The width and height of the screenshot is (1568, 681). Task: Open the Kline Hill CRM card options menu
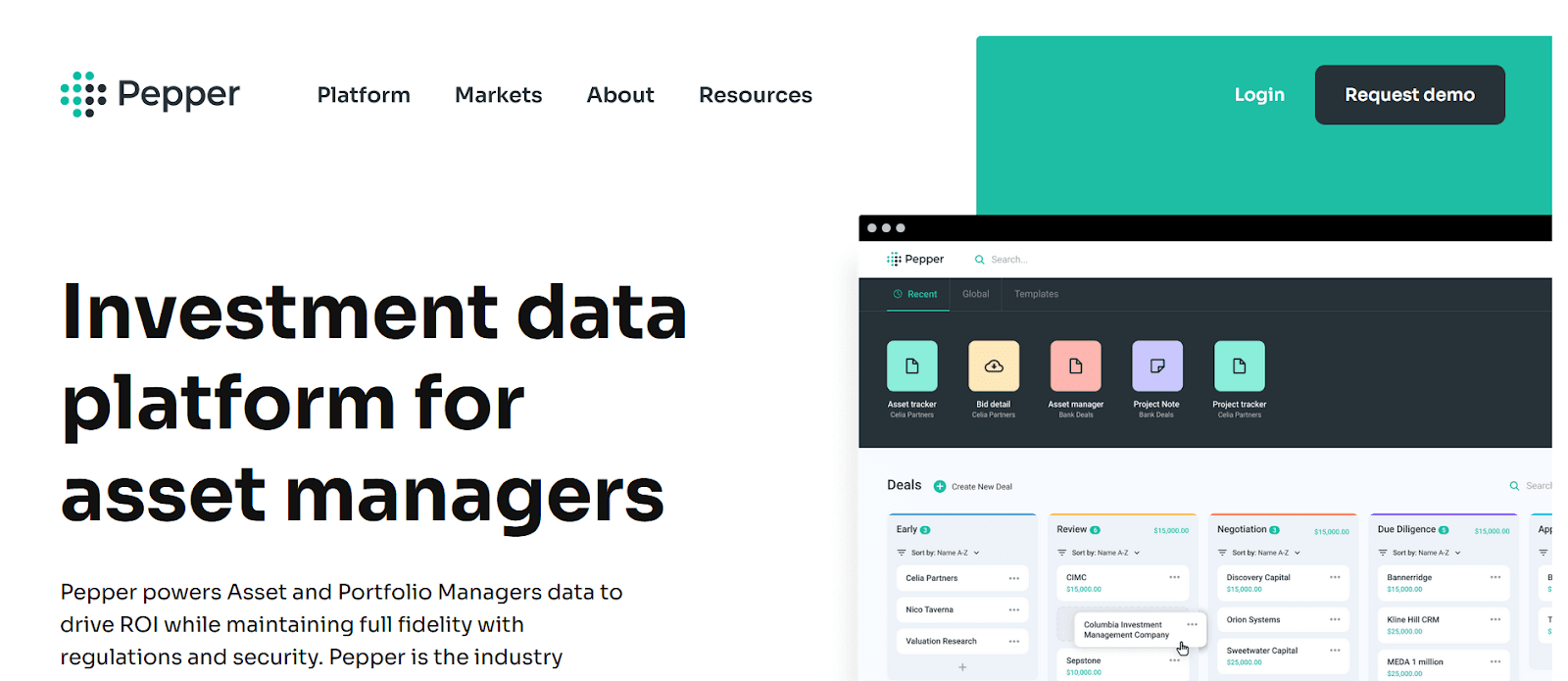(1495, 619)
